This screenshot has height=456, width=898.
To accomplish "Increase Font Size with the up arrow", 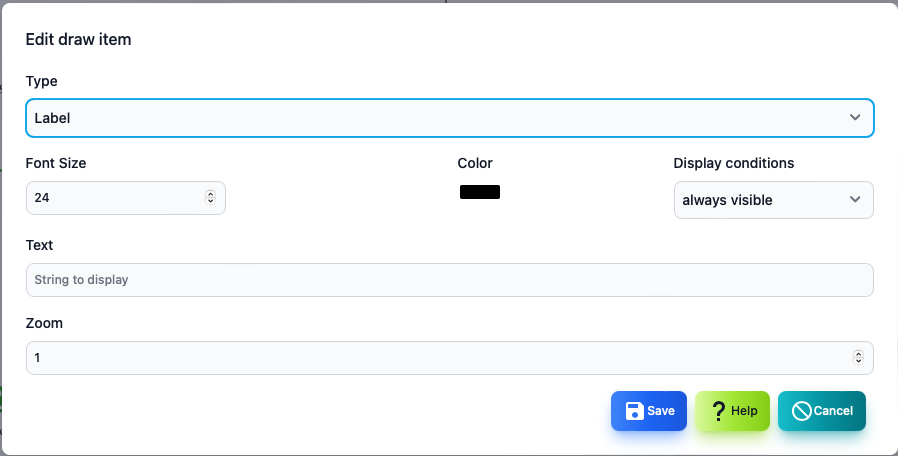I will click(210, 194).
